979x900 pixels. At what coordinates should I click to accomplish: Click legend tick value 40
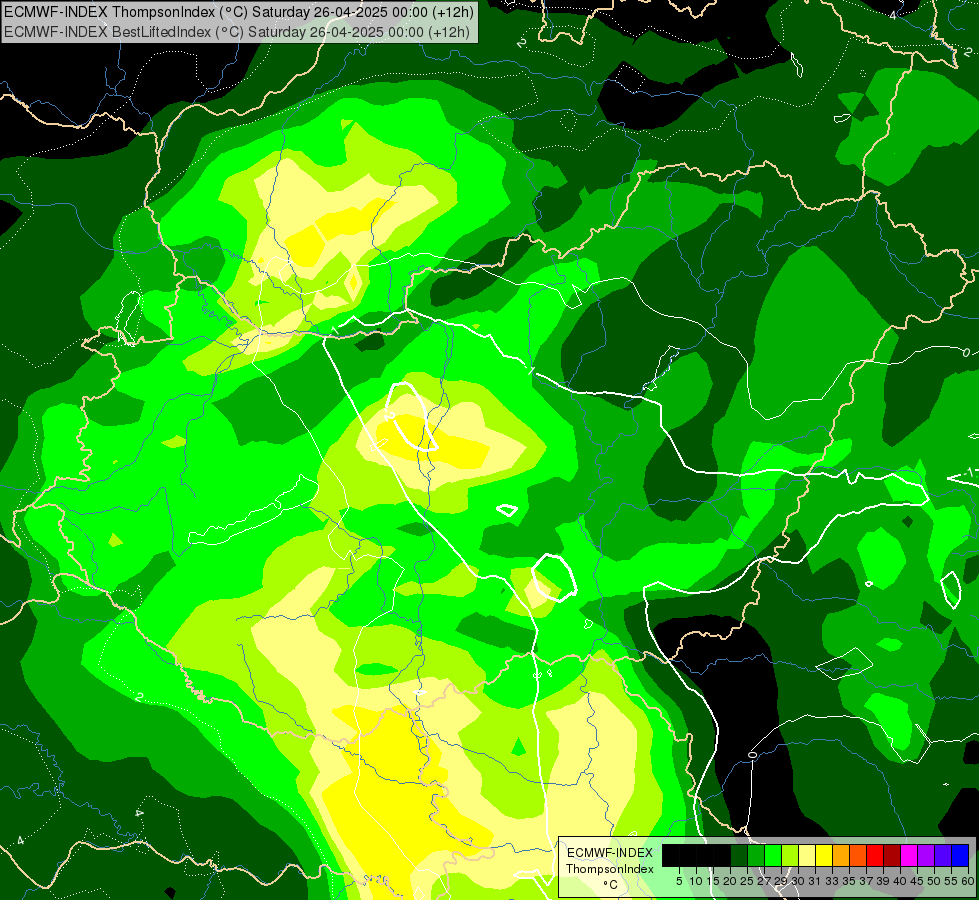tap(900, 881)
